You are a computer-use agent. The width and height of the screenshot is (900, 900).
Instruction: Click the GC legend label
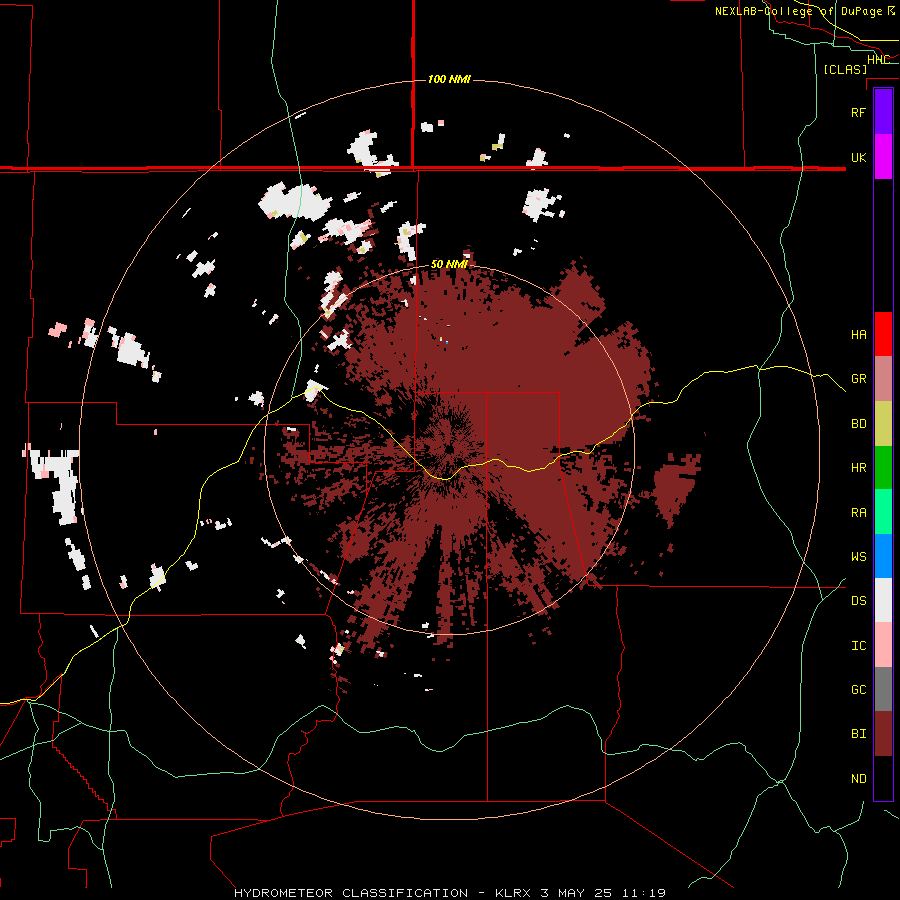858,690
